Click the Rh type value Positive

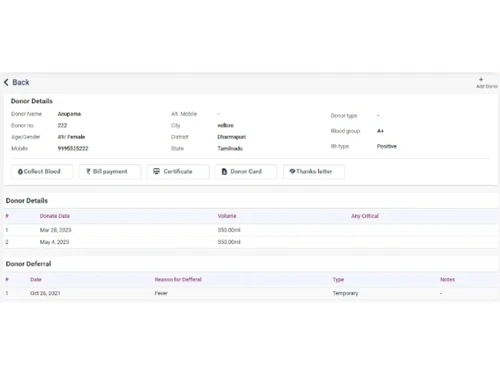(x=387, y=146)
